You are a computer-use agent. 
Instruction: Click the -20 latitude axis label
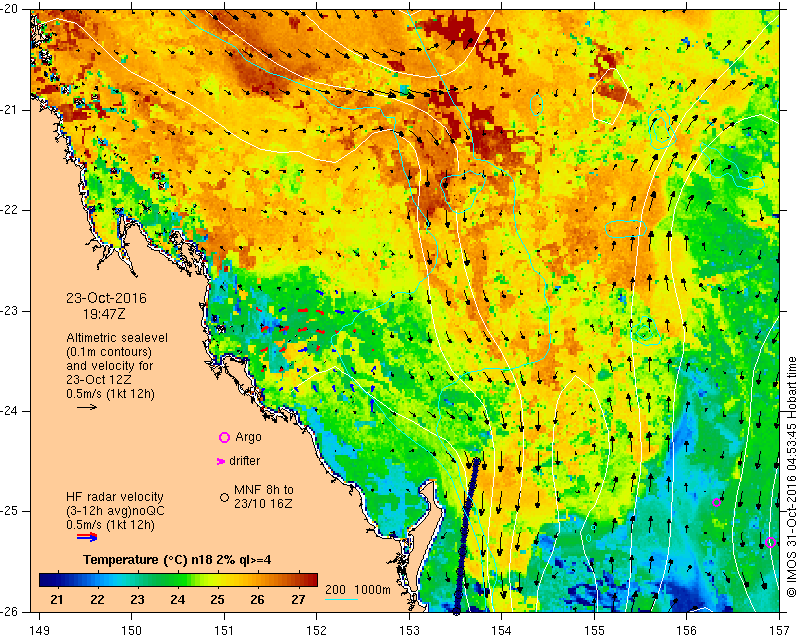click(10, 9)
